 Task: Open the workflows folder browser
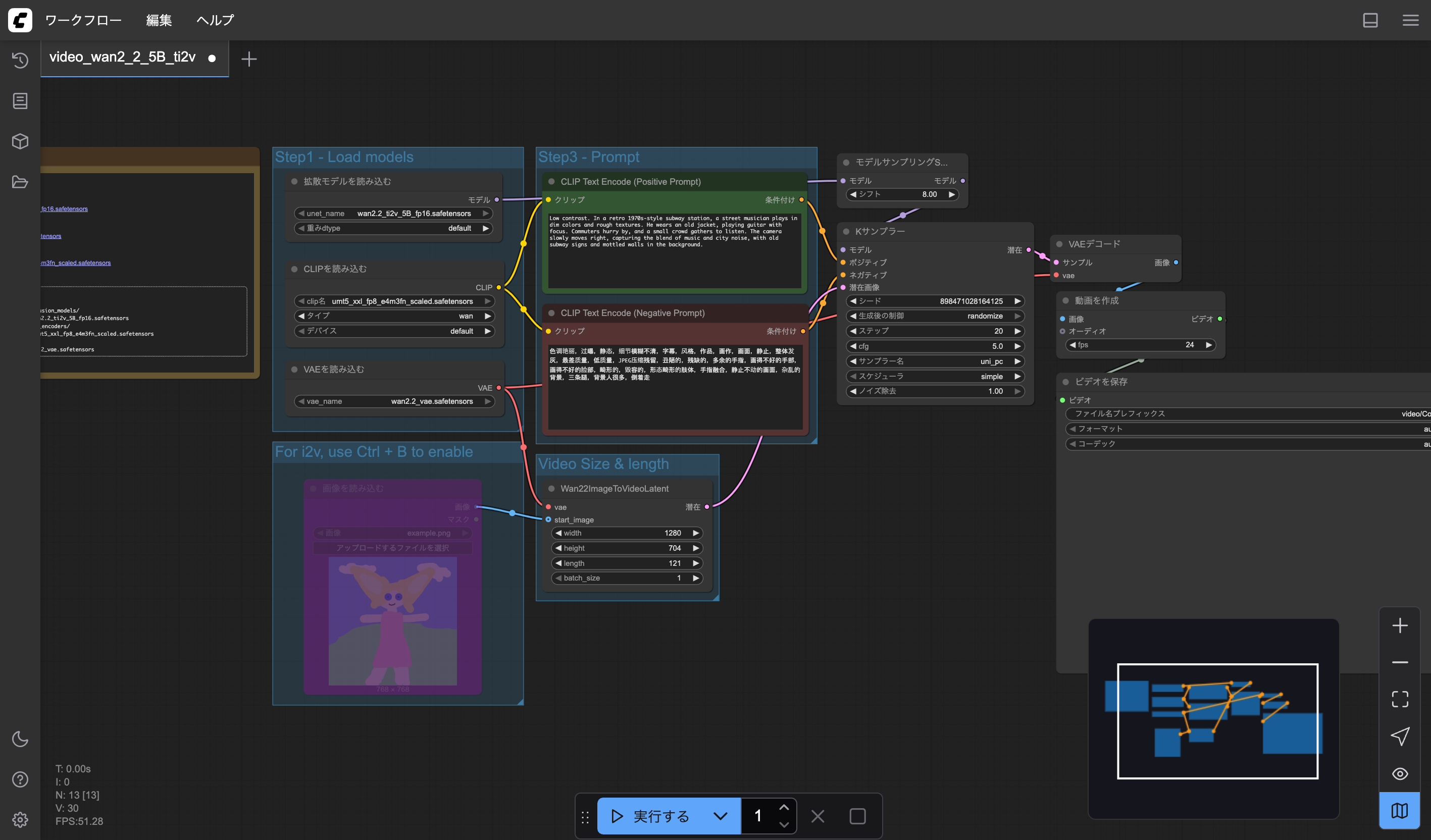tap(20, 182)
